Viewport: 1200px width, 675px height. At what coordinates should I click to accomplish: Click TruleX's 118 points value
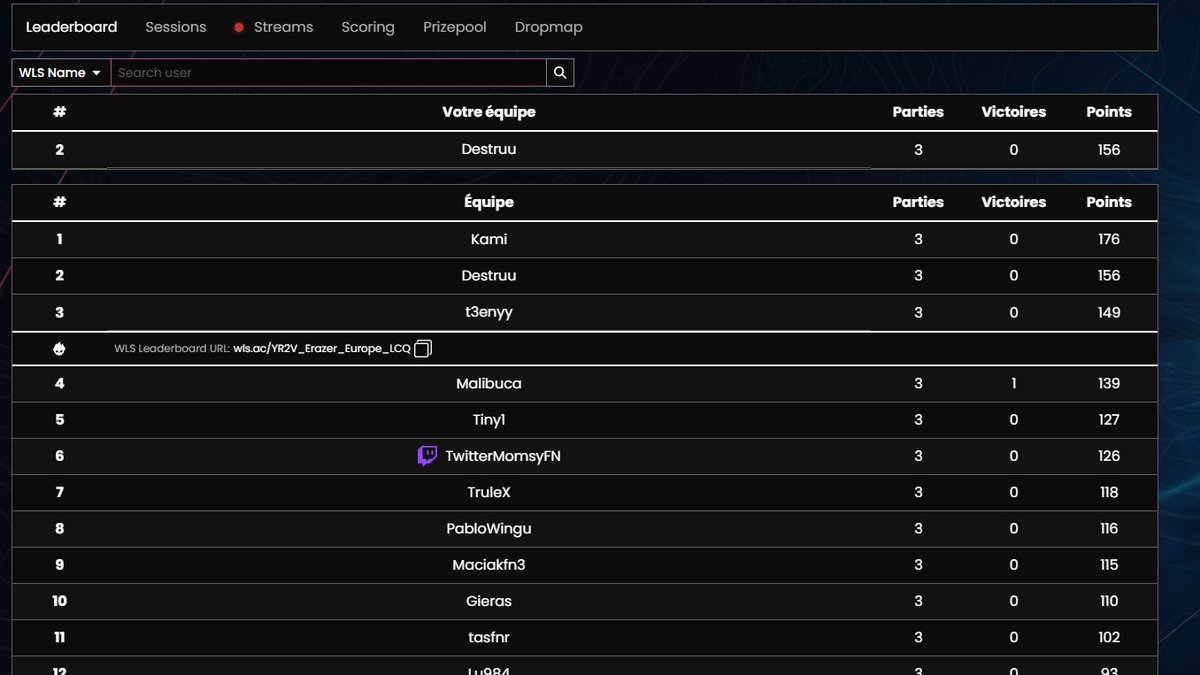[x=1109, y=492]
